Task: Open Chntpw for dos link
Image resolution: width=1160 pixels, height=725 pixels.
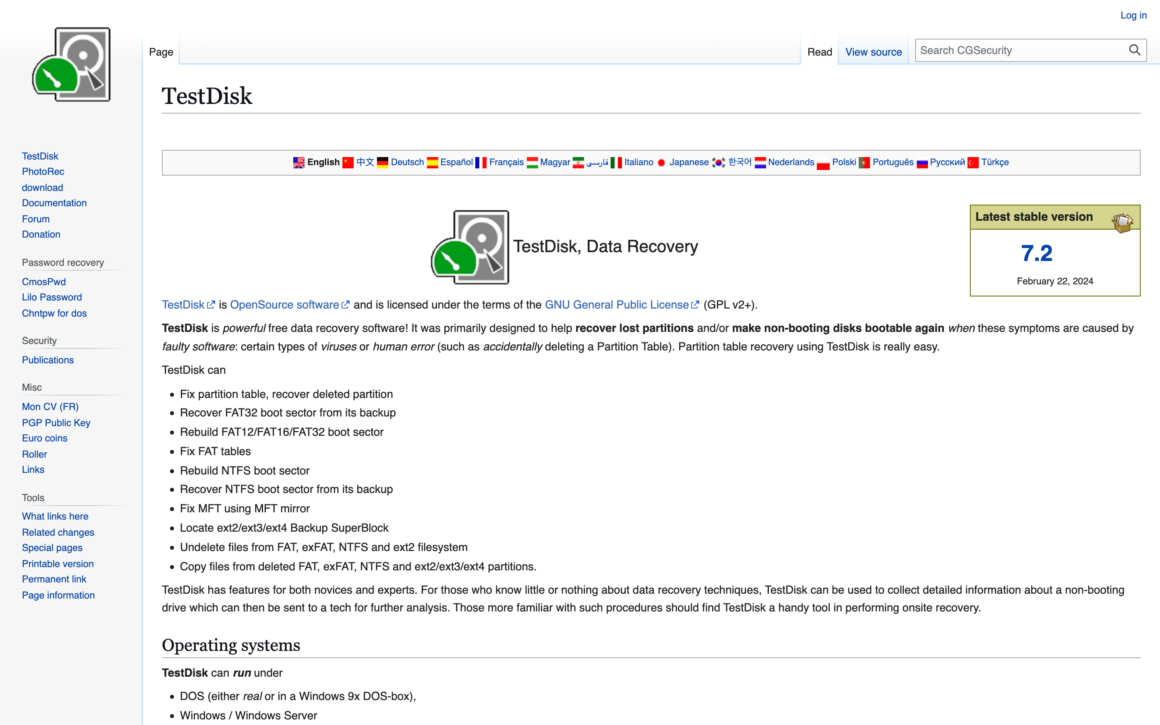Action: 54,314
